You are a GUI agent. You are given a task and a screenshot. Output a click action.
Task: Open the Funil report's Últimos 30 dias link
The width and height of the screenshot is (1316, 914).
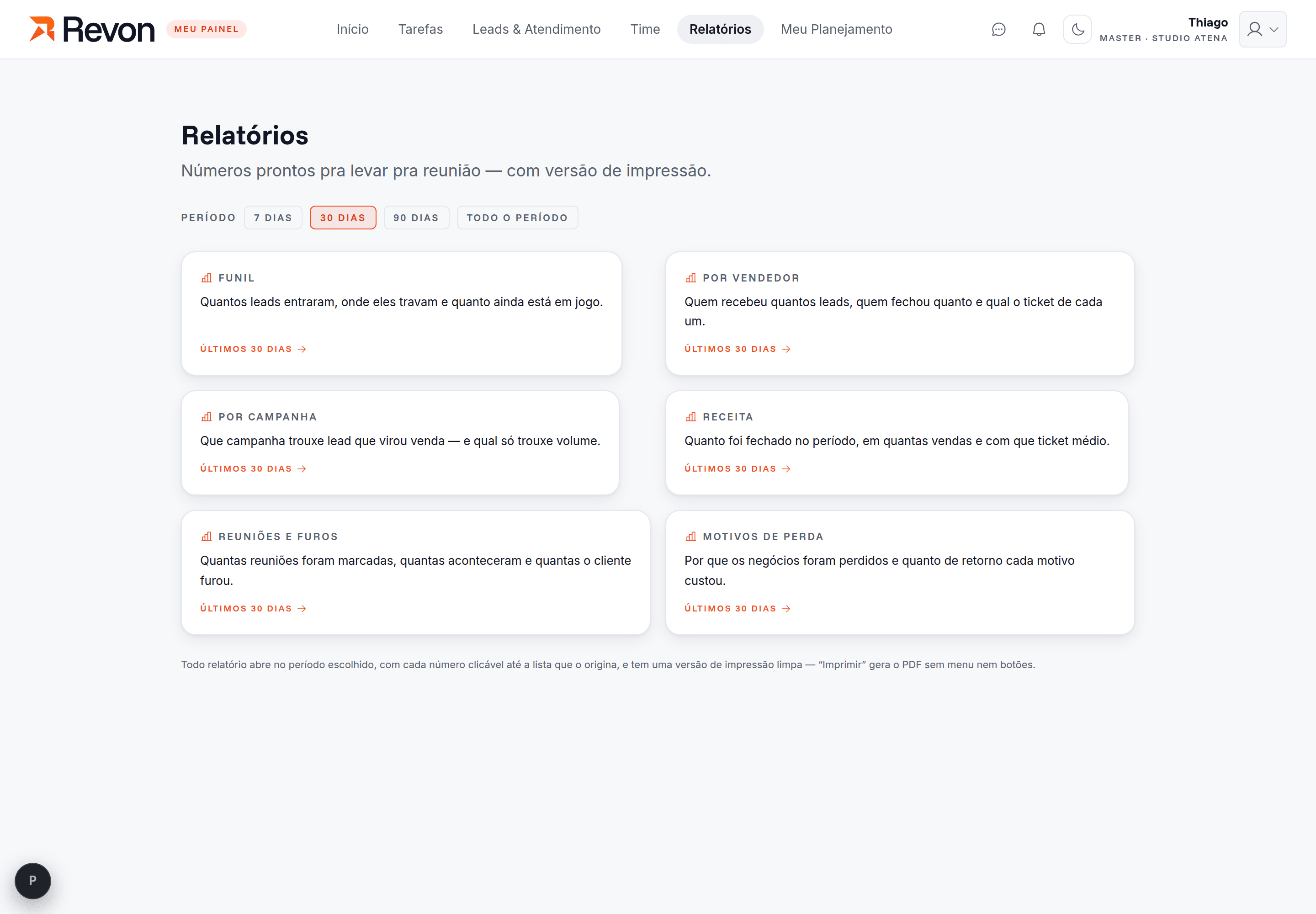pyautogui.click(x=253, y=349)
